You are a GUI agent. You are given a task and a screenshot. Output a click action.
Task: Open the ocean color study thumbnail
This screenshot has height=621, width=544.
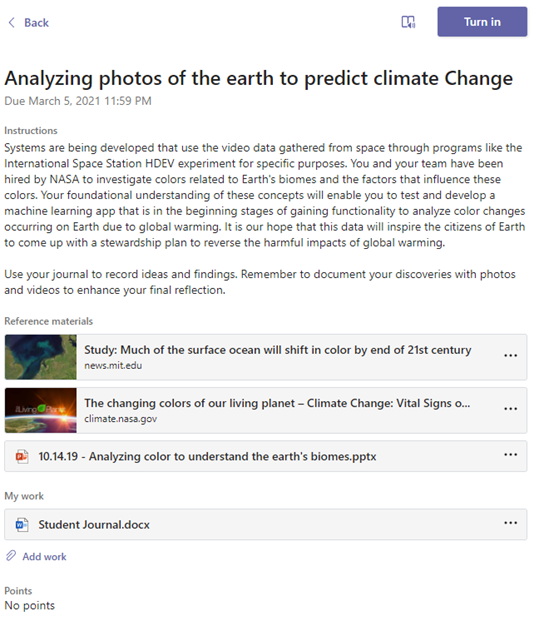[41, 357]
